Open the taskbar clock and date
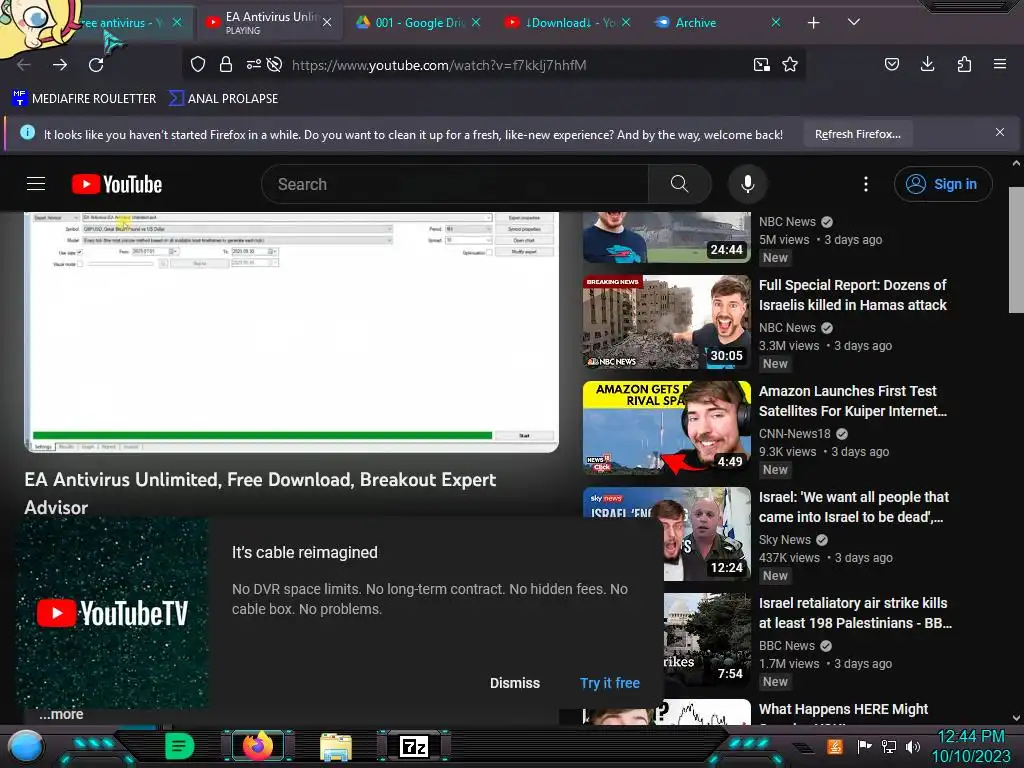 click(x=971, y=746)
